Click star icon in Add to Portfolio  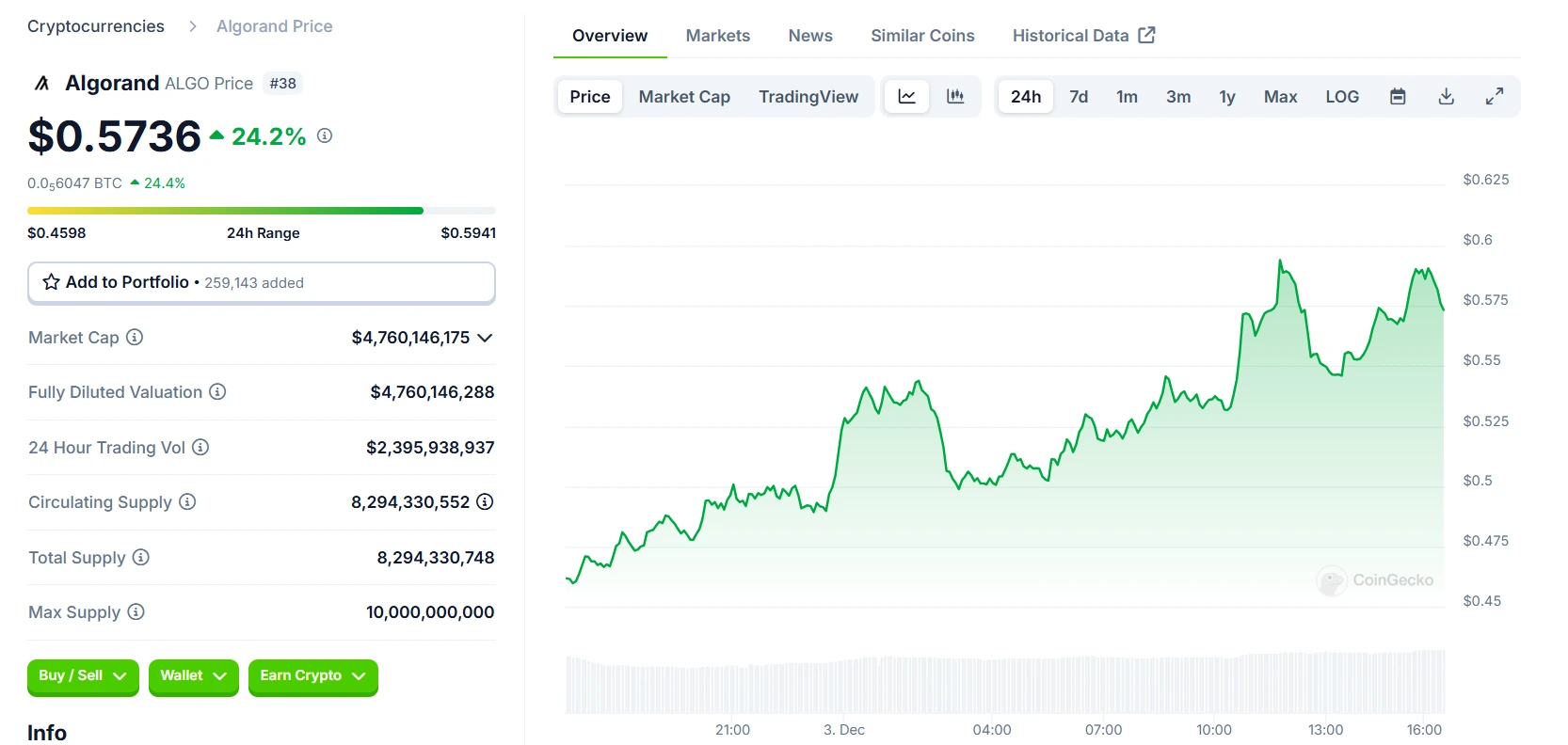pos(51,282)
